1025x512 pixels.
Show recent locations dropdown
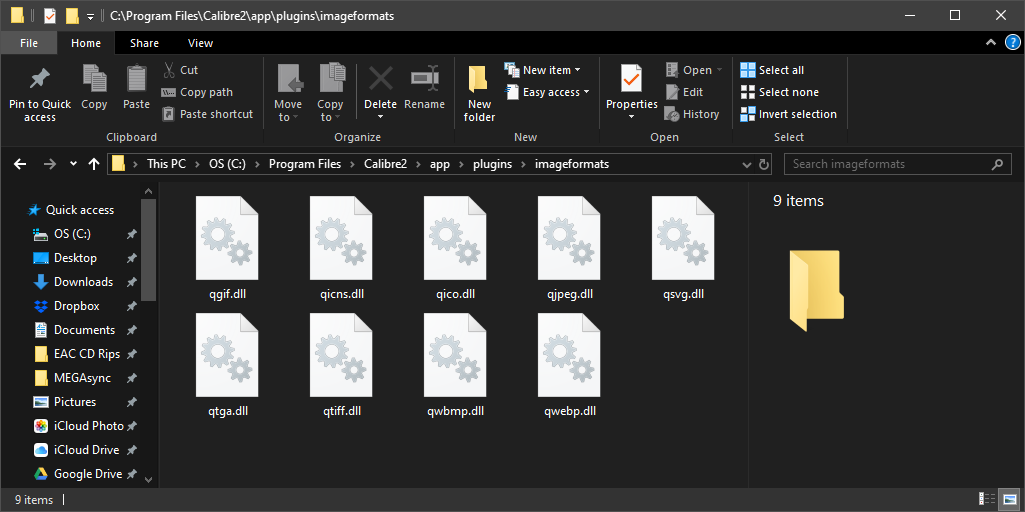[73, 164]
